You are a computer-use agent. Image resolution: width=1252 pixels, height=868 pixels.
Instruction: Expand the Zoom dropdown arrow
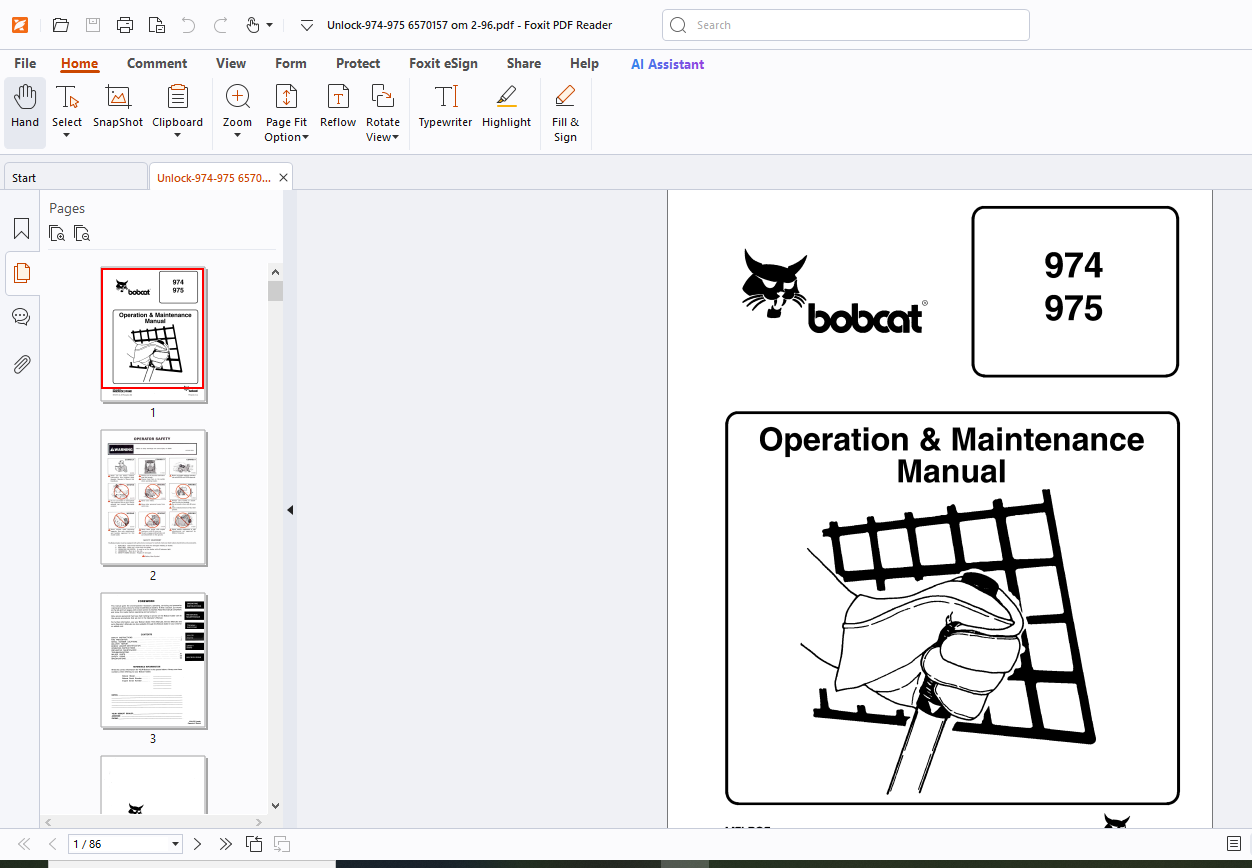pyautogui.click(x=237, y=136)
